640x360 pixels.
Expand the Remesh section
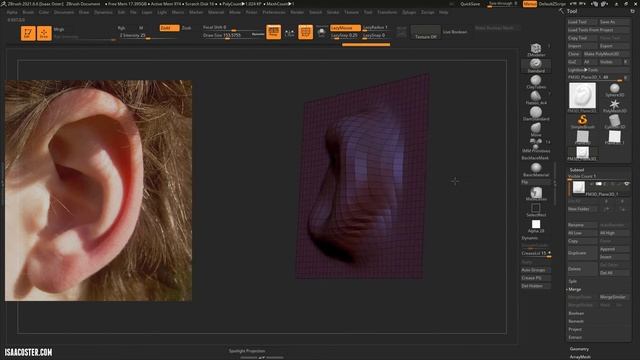576,321
